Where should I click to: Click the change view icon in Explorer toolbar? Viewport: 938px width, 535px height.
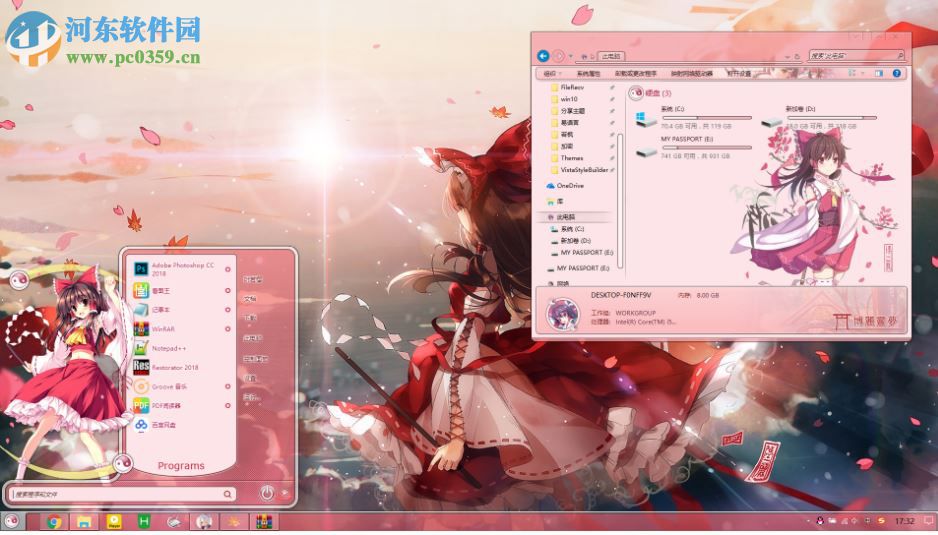(852, 74)
